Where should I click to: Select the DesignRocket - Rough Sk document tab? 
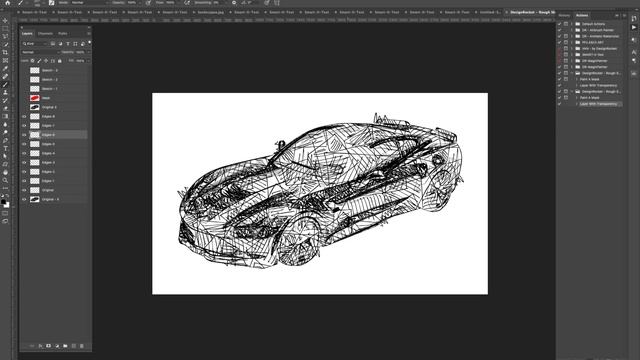[x=532, y=12]
